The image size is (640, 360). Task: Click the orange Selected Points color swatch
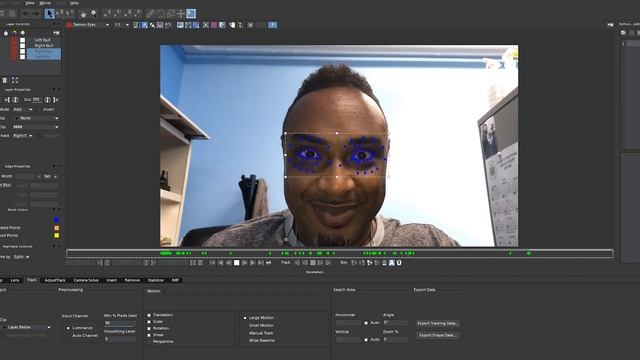point(56,228)
